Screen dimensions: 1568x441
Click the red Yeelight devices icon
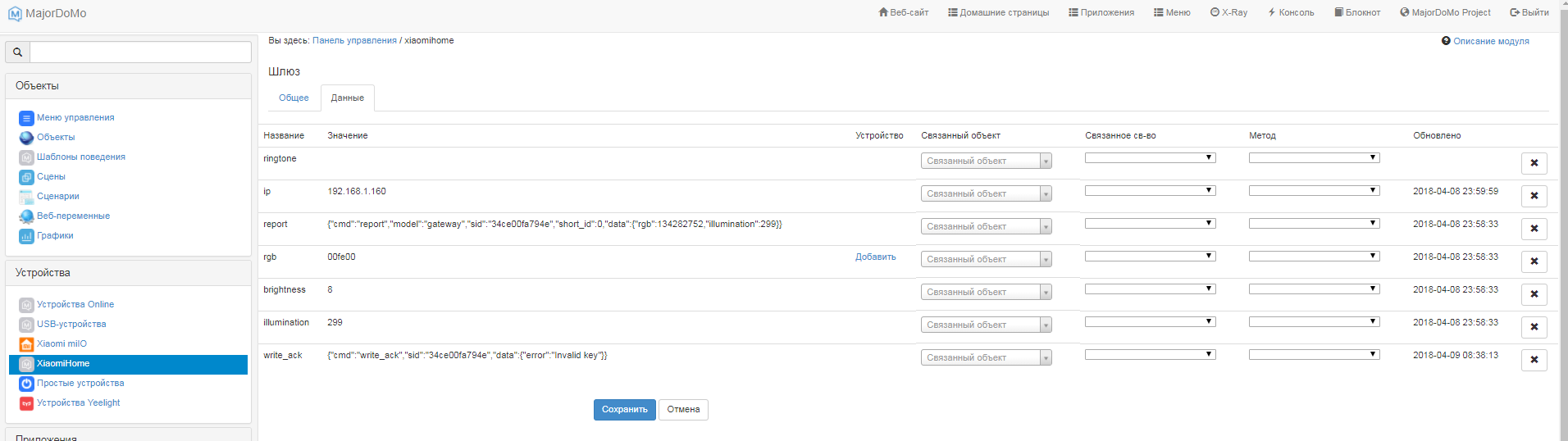[26, 403]
